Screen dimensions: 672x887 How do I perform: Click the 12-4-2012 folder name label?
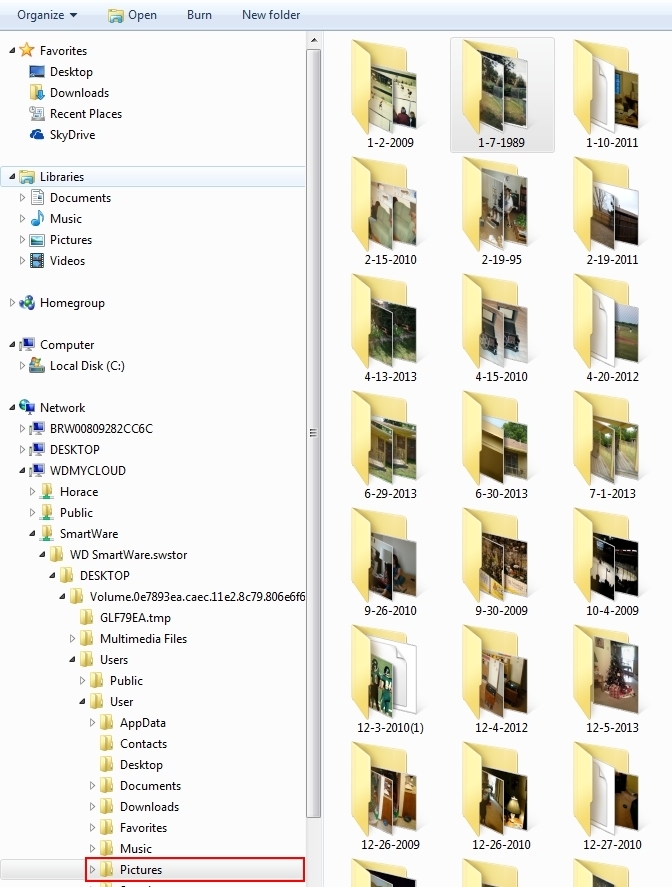click(502, 727)
